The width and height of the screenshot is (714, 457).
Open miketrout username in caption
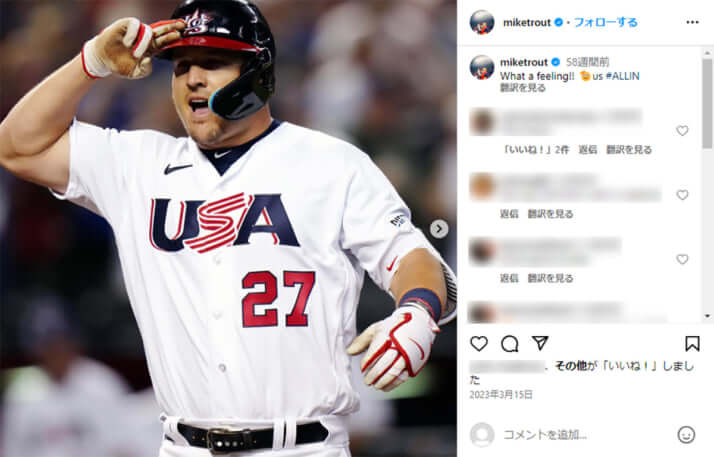(x=524, y=62)
